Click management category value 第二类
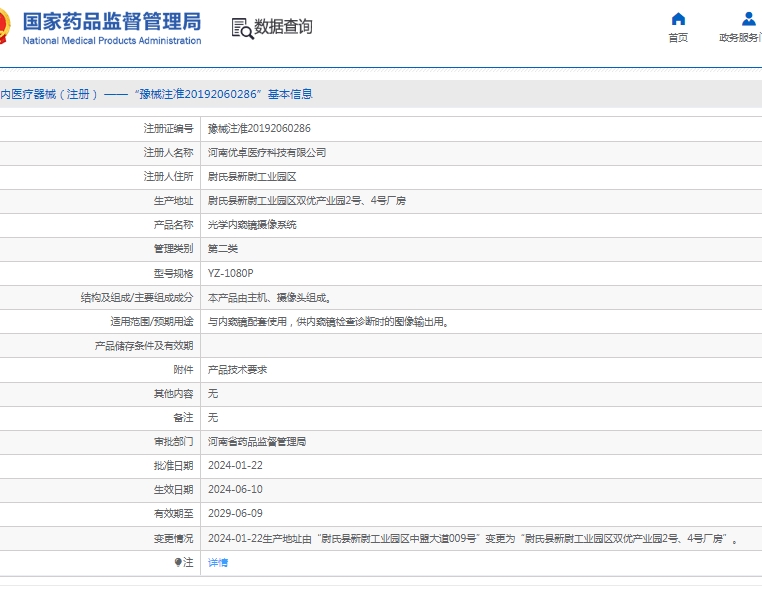 (x=223, y=249)
